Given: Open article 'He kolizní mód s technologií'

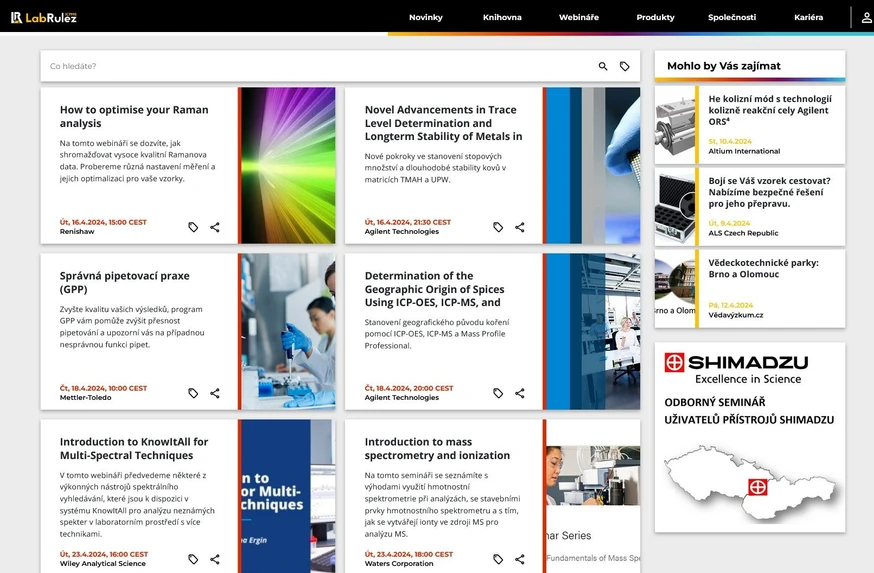Looking at the screenshot, I should [770, 110].
